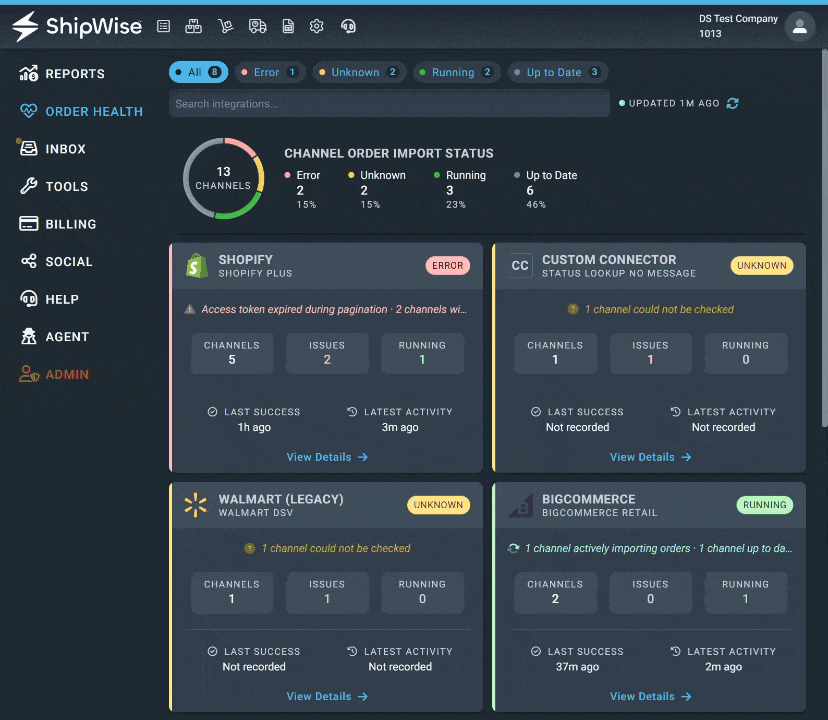Click the Search integrations field
Screen dimensions: 828x720
pos(389,104)
